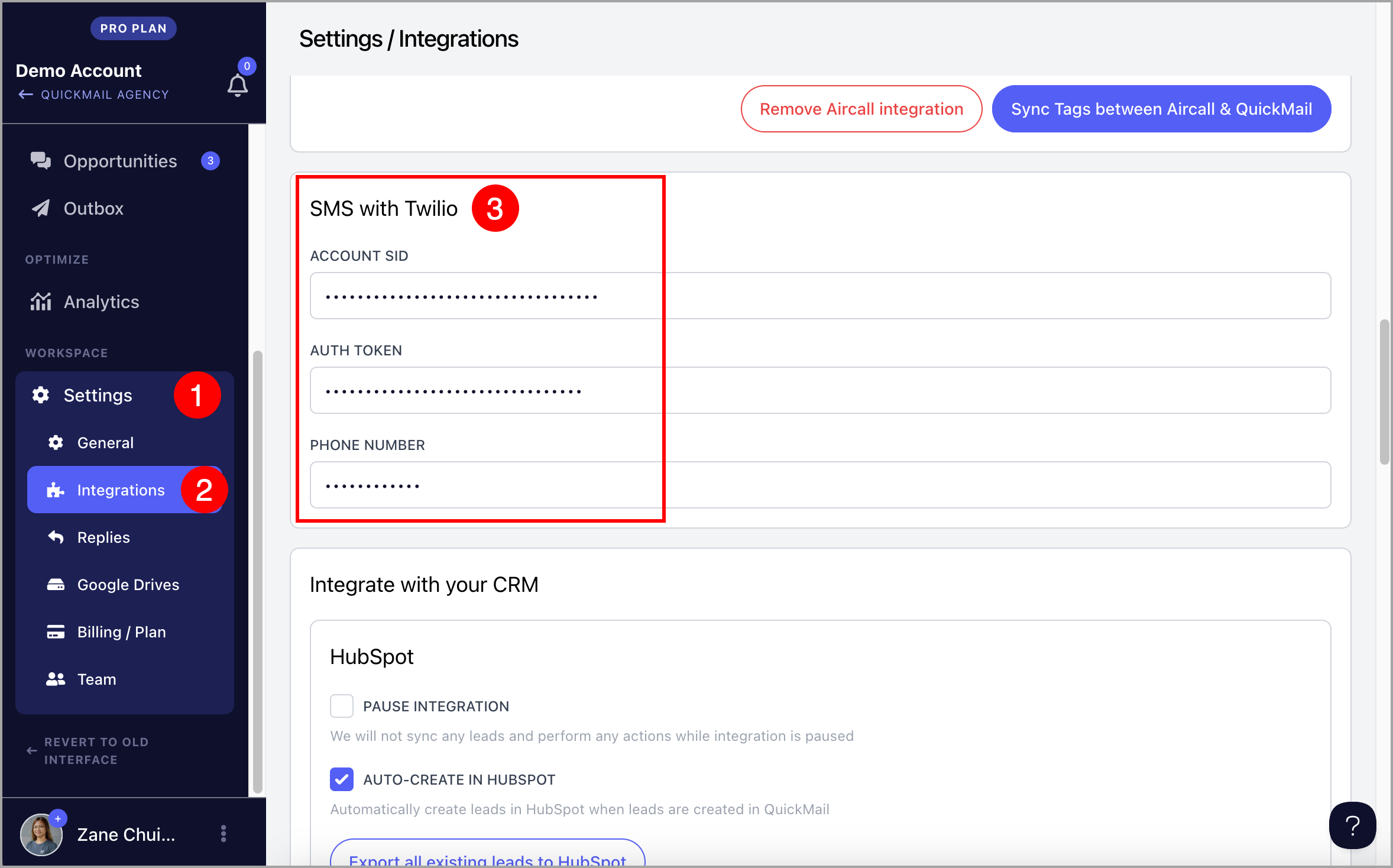The image size is (1393, 868).
Task: Click the Settings gear icon
Action: click(41, 395)
